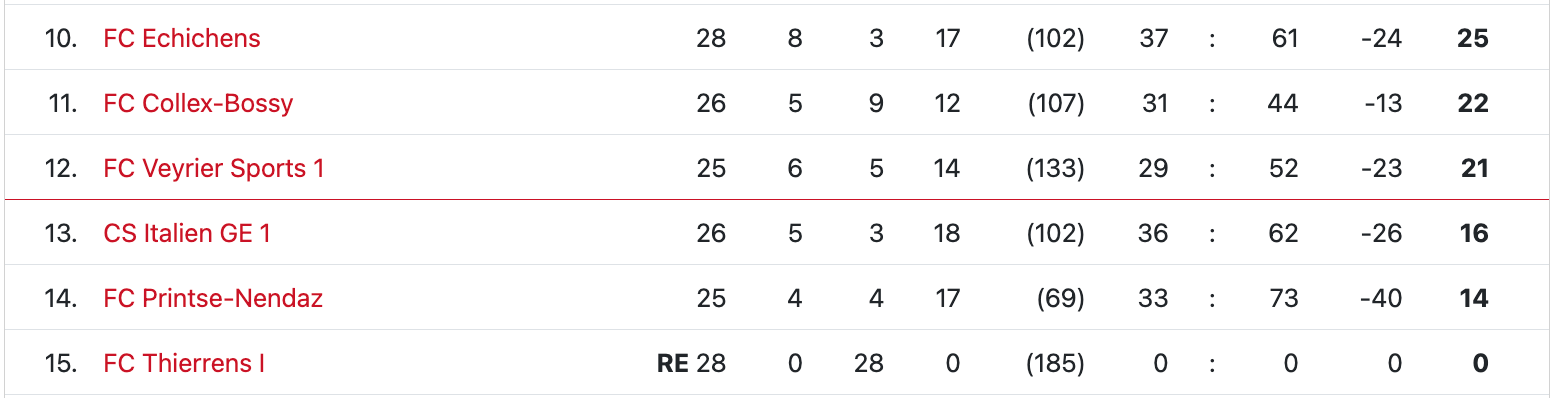Screen dimensions: 1556x398
Task: Open the FC Veyrier Sports 1 link
Action: tap(214, 168)
